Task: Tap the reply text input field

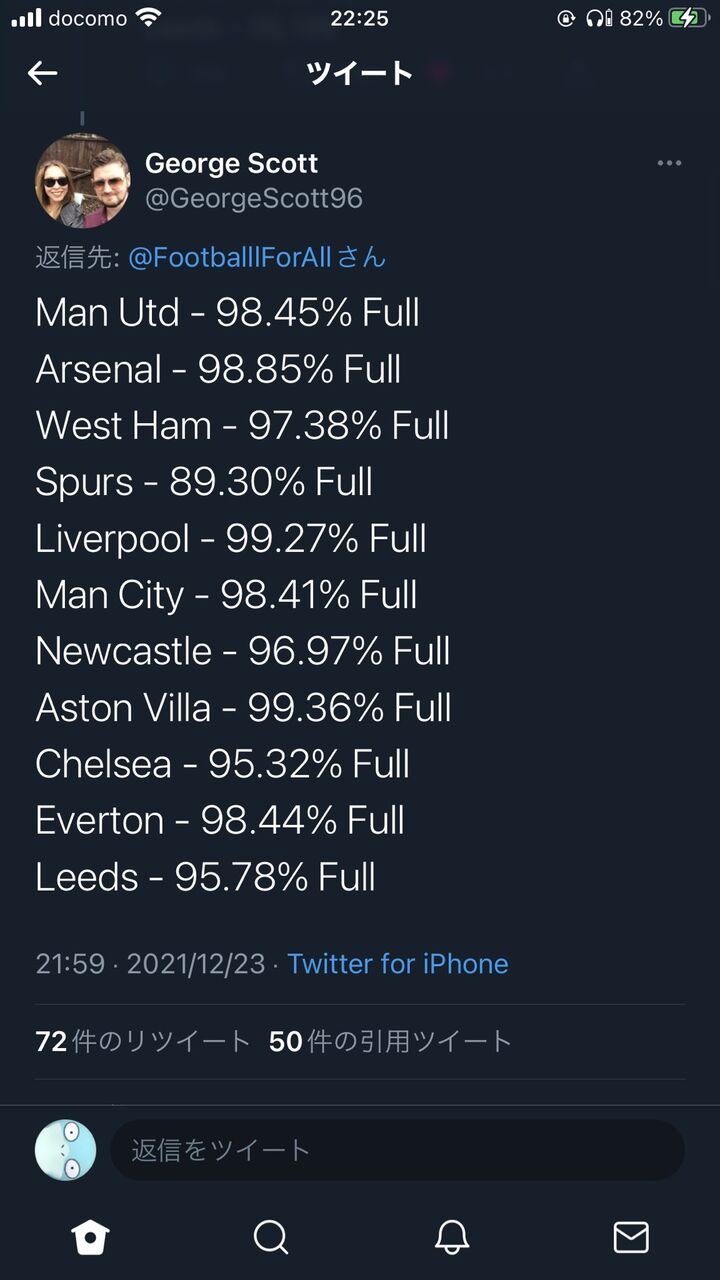Action: pos(397,1150)
